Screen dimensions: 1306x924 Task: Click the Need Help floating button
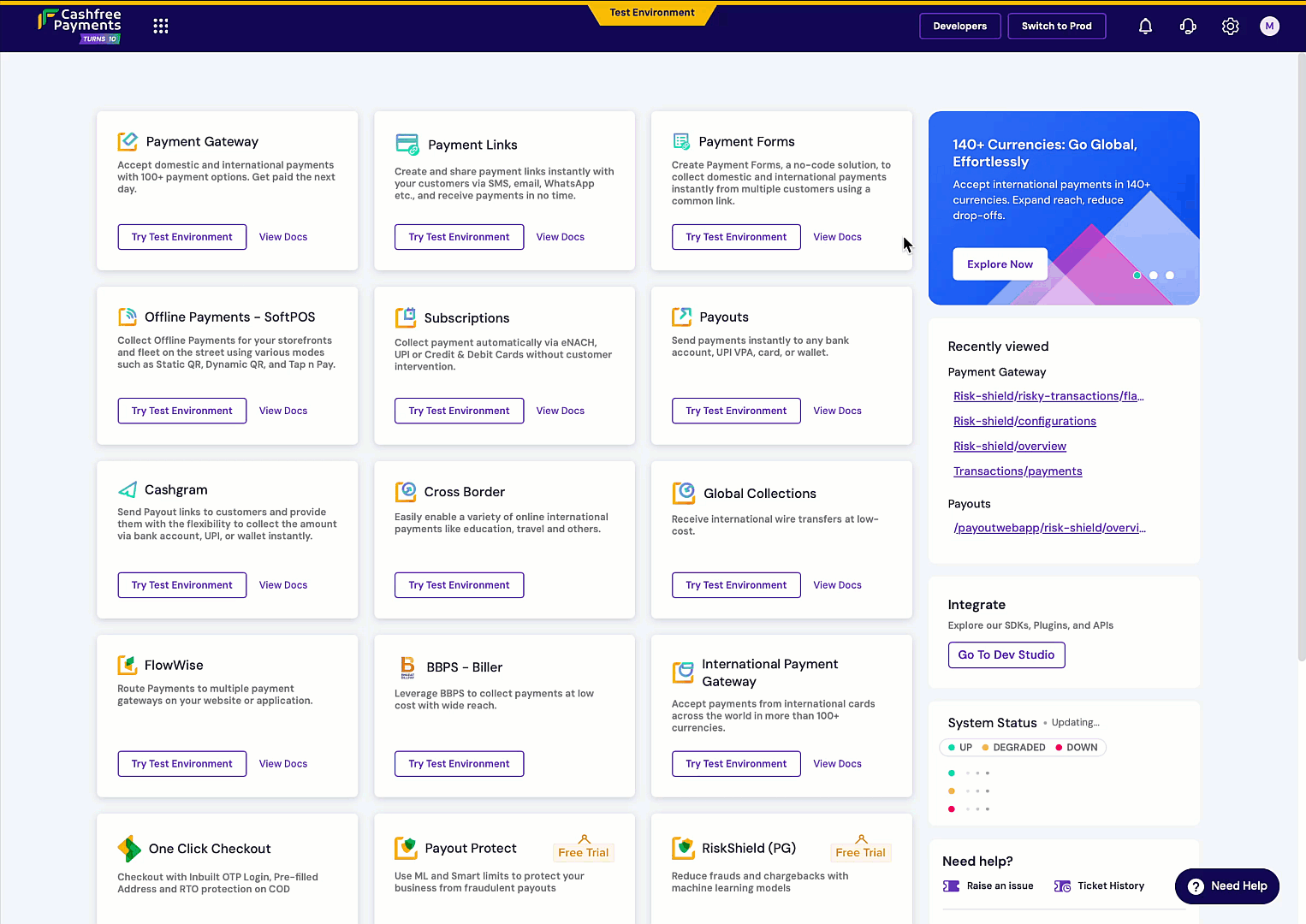tap(1227, 886)
